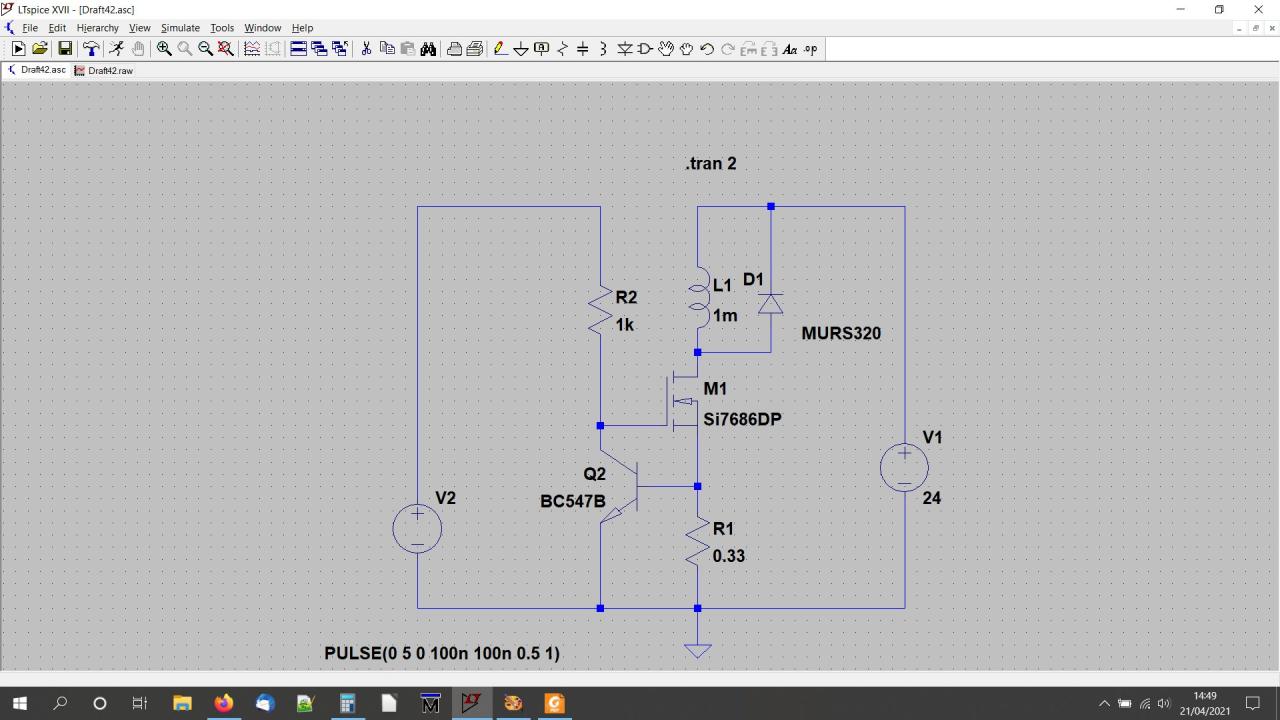Click the '1m' value of L1
The width and height of the screenshot is (1280, 720).
[725, 316]
